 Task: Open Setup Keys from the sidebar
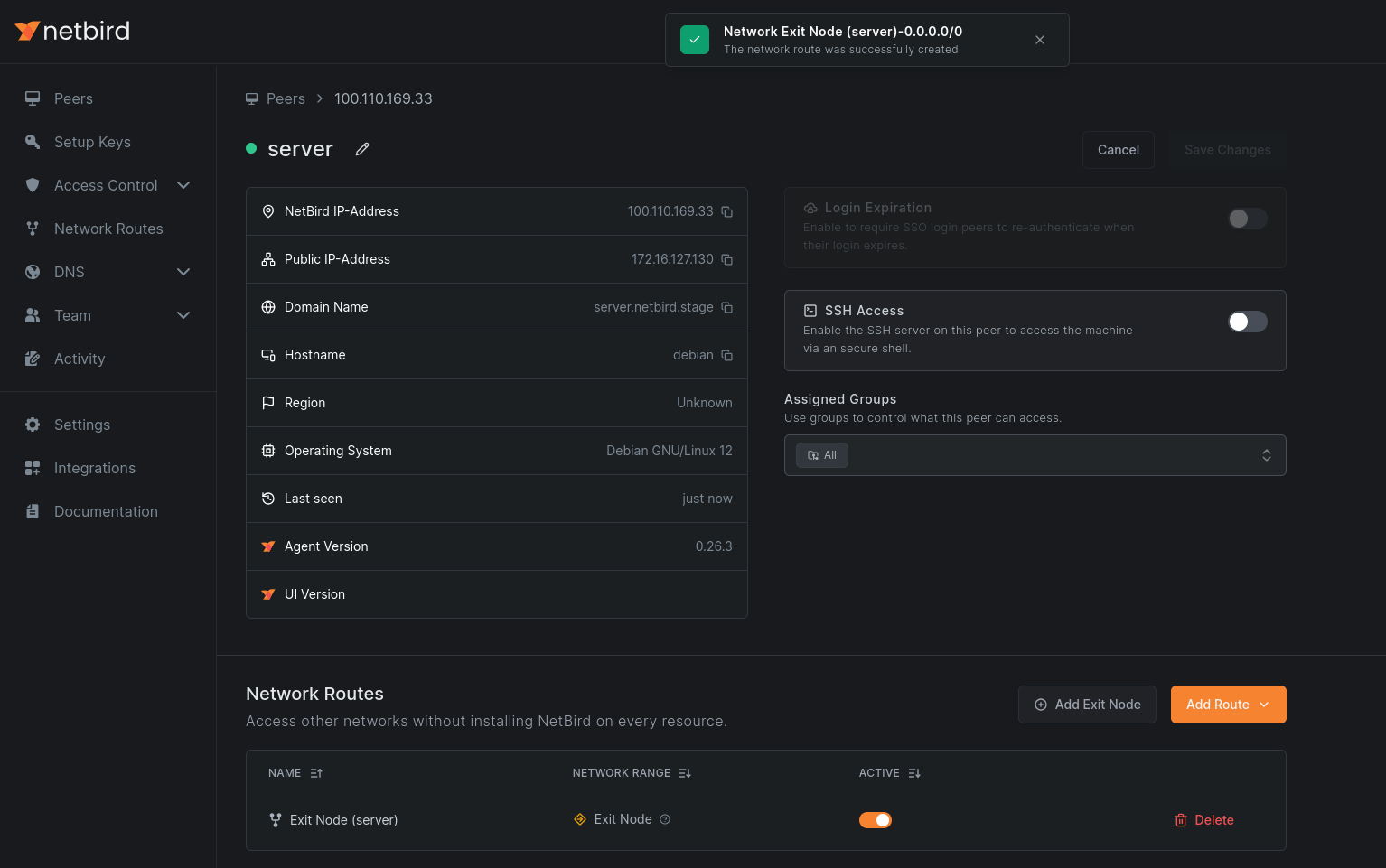91,142
